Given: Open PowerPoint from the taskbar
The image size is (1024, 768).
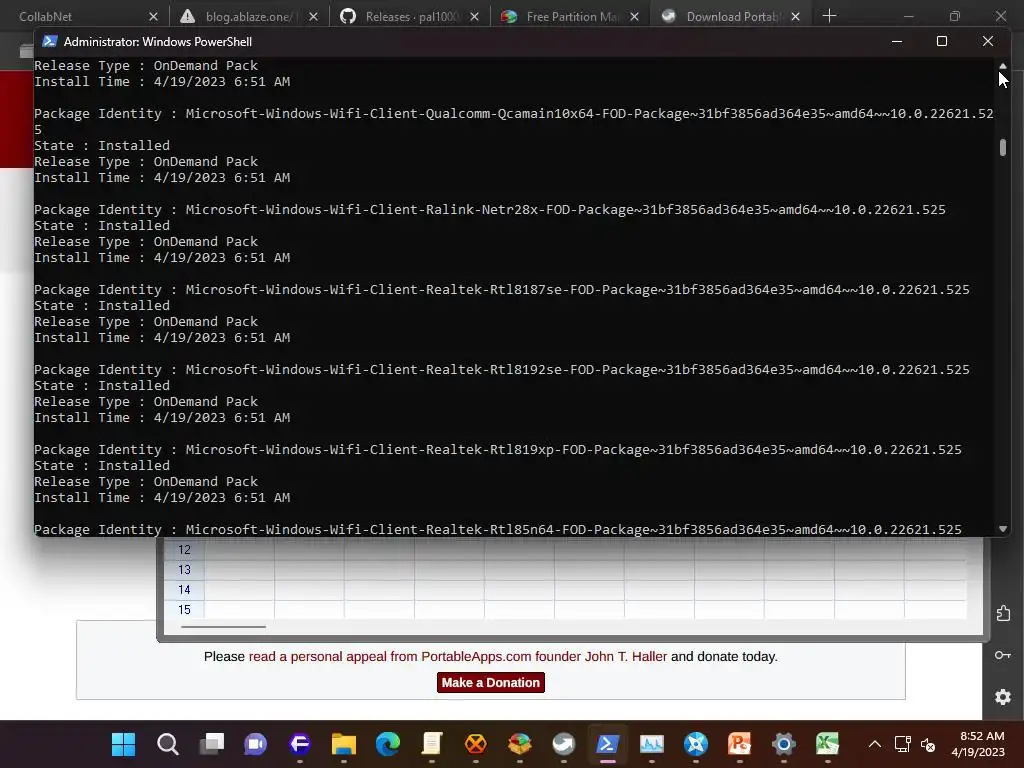Looking at the screenshot, I should pyautogui.click(x=739, y=744).
